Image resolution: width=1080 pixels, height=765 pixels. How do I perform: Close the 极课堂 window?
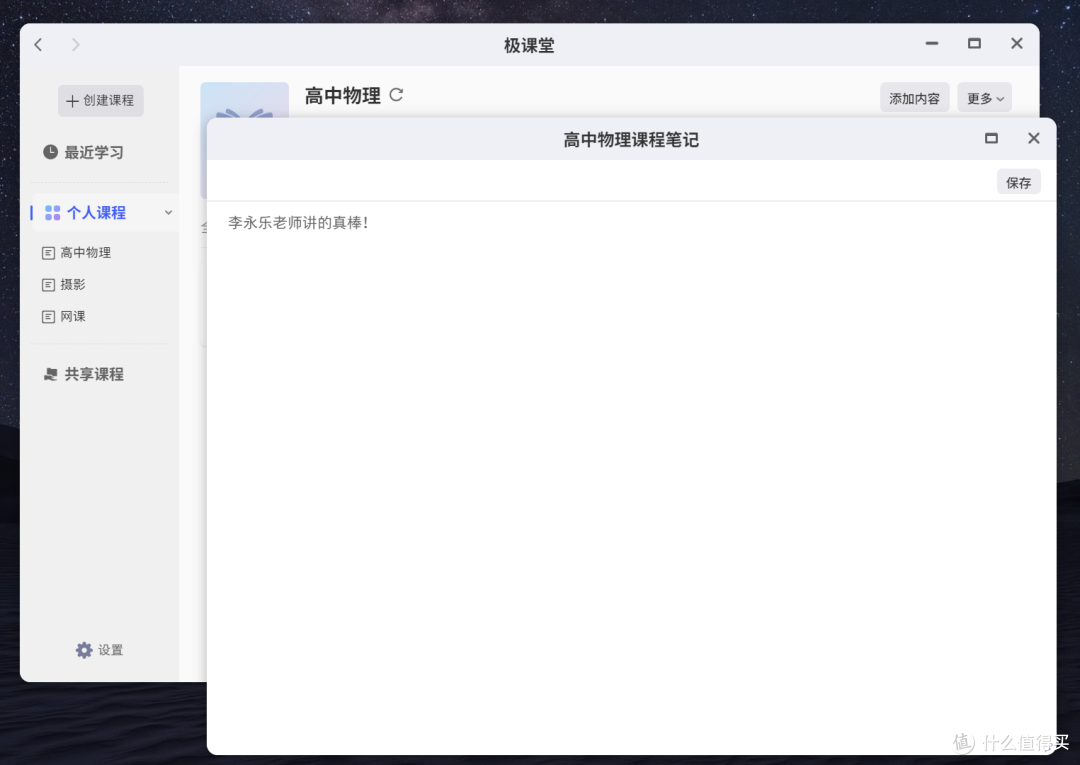[1017, 43]
